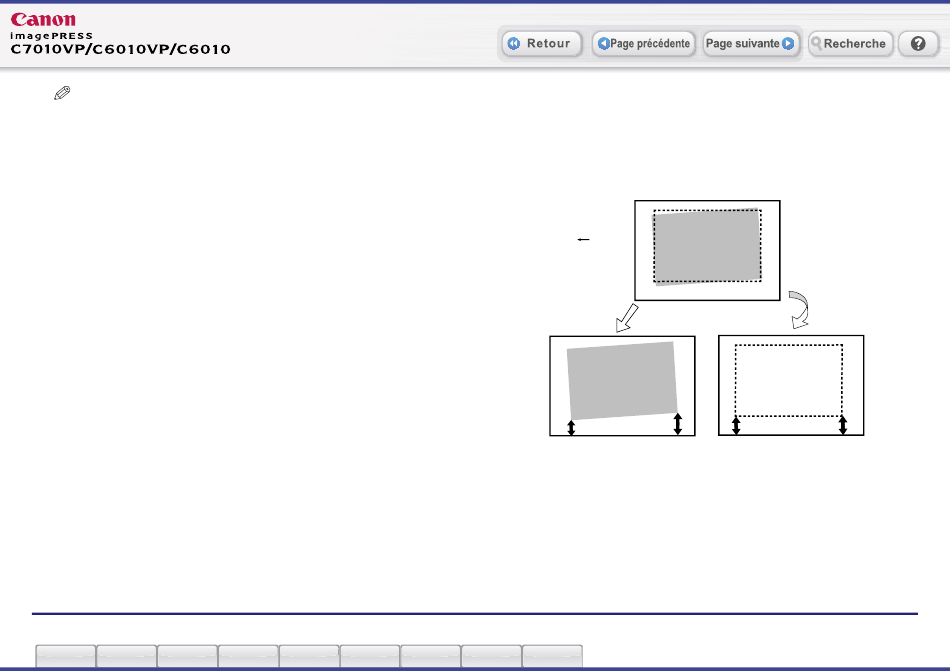
Task: Open the Recherche search button
Action: [x=850, y=44]
